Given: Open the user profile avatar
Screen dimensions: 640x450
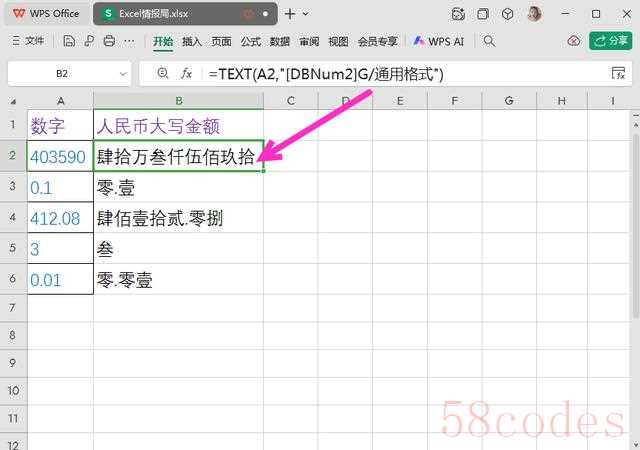Looking at the screenshot, I should 535,14.
